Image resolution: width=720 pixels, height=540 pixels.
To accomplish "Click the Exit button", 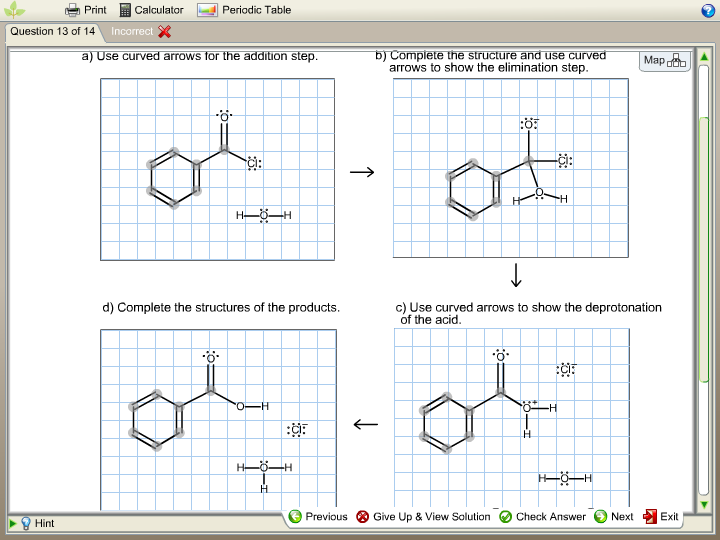I will (x=661, y=517).
